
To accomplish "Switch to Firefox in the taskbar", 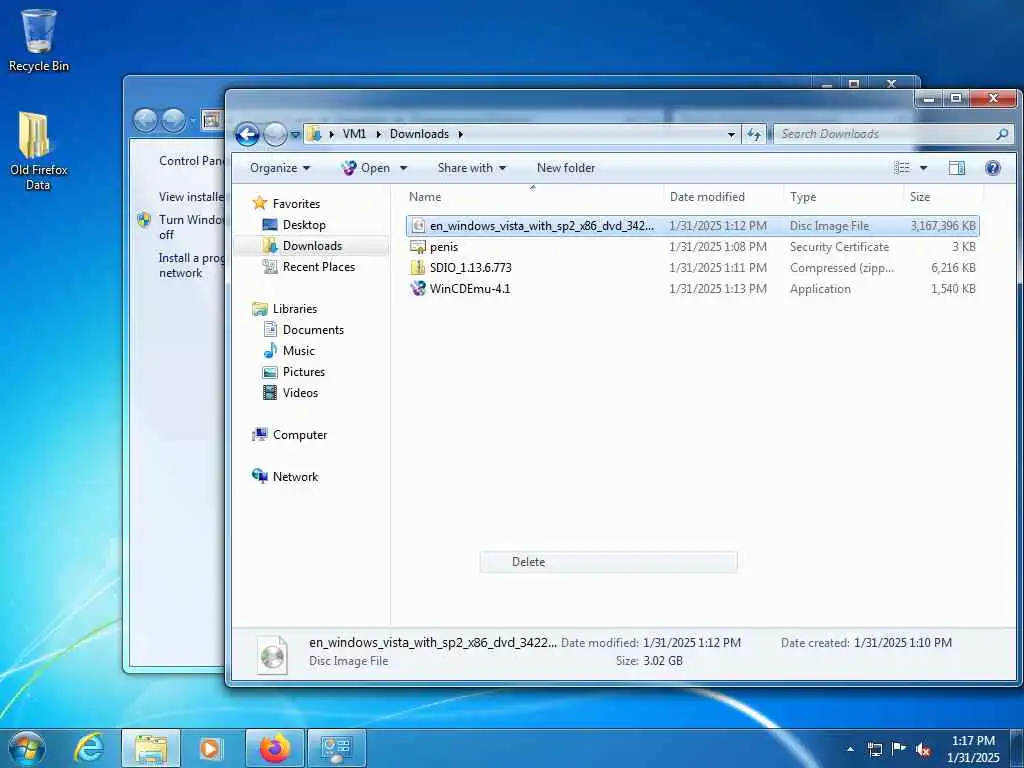I will (x=275, y=748).
